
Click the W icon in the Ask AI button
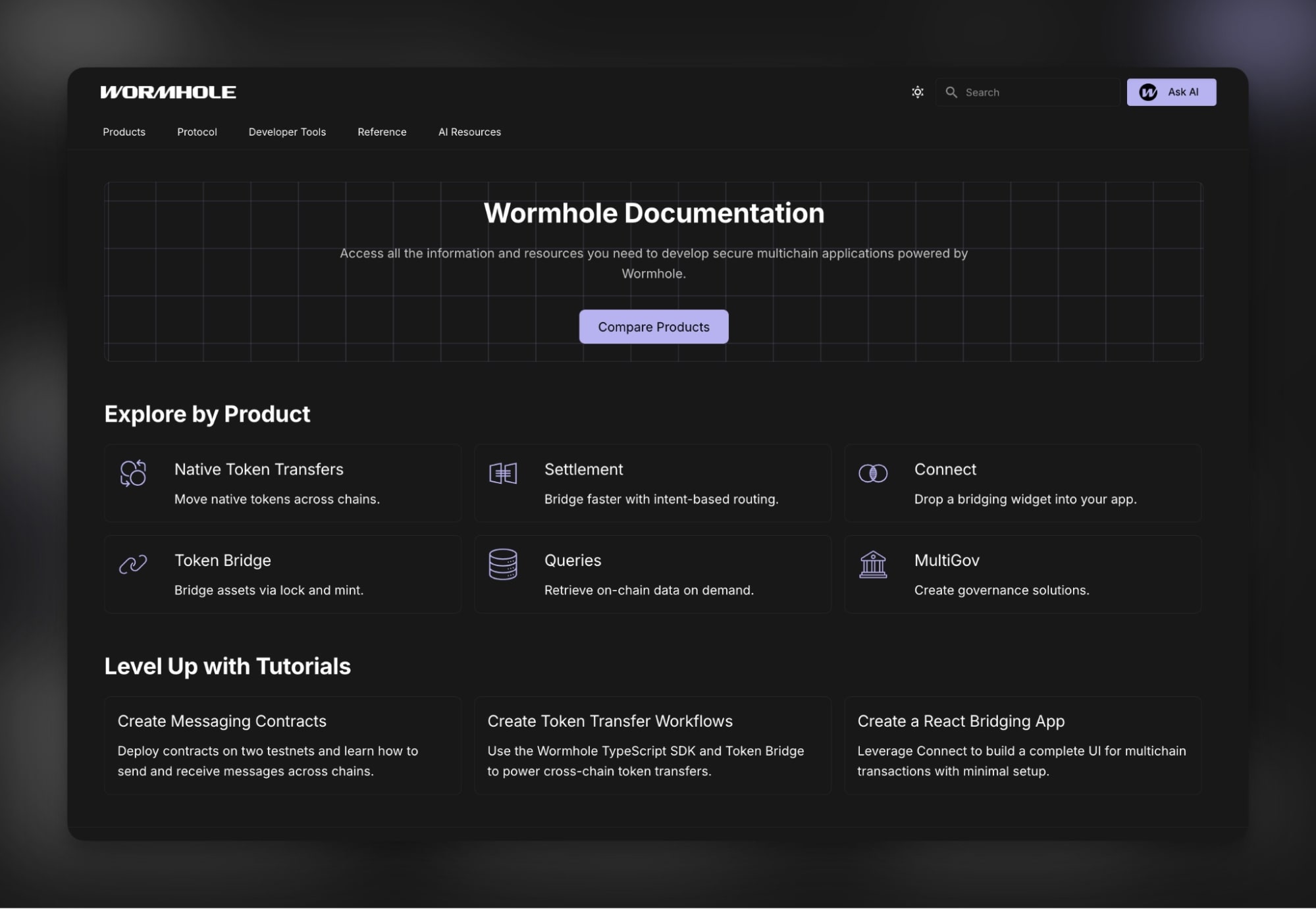point(1148,92)
